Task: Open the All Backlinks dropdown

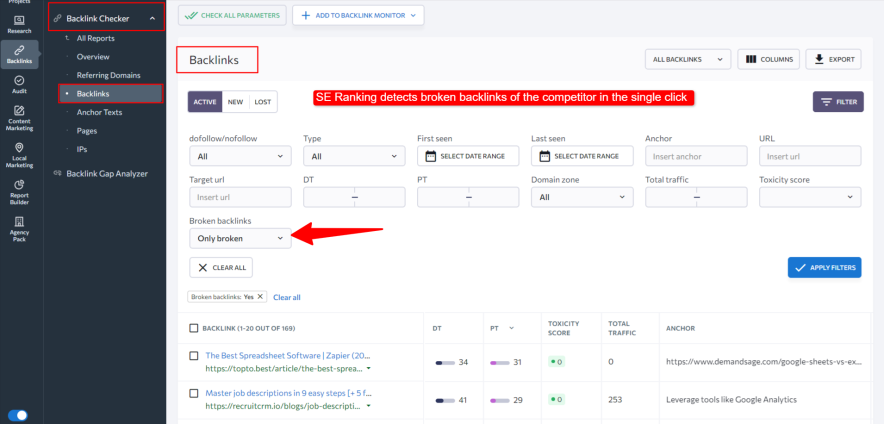Action: (688, 59)
